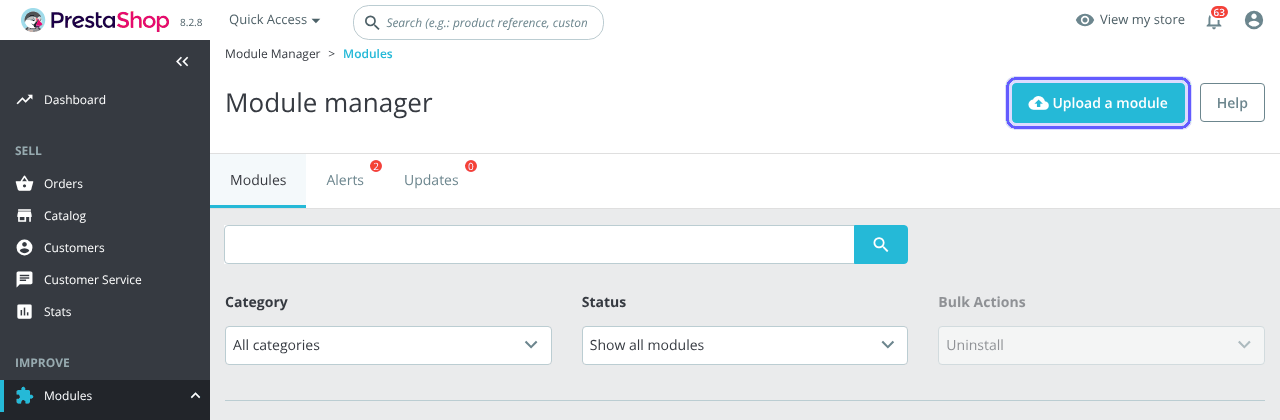This screenshot has width=1280, height=420.
Task: Open Stats in the sidebar menu
Action: [58, 312]
